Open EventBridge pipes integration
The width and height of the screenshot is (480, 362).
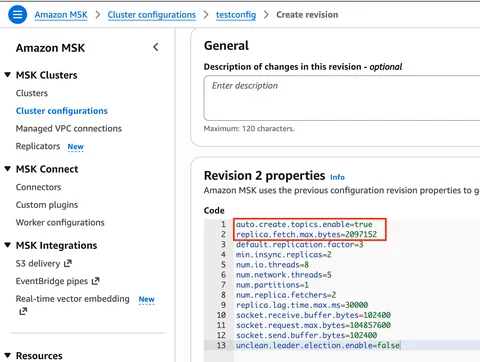[x=52, y=281]
